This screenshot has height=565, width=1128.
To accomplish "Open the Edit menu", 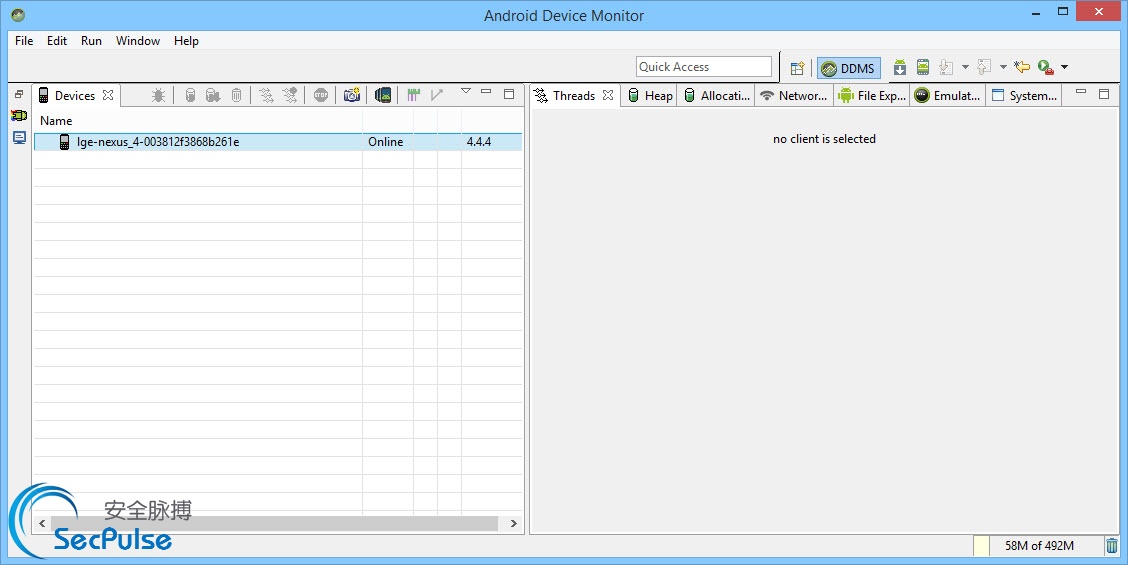I will pos(57,41).
